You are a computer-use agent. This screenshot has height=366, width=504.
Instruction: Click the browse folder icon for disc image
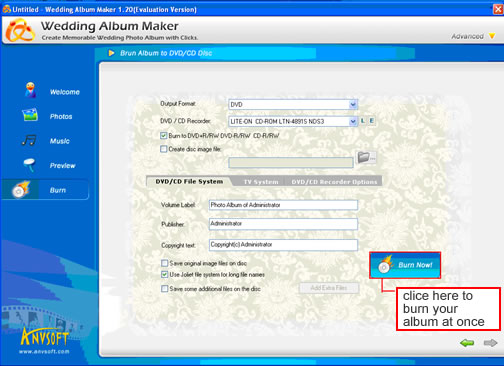pos(366,157)
